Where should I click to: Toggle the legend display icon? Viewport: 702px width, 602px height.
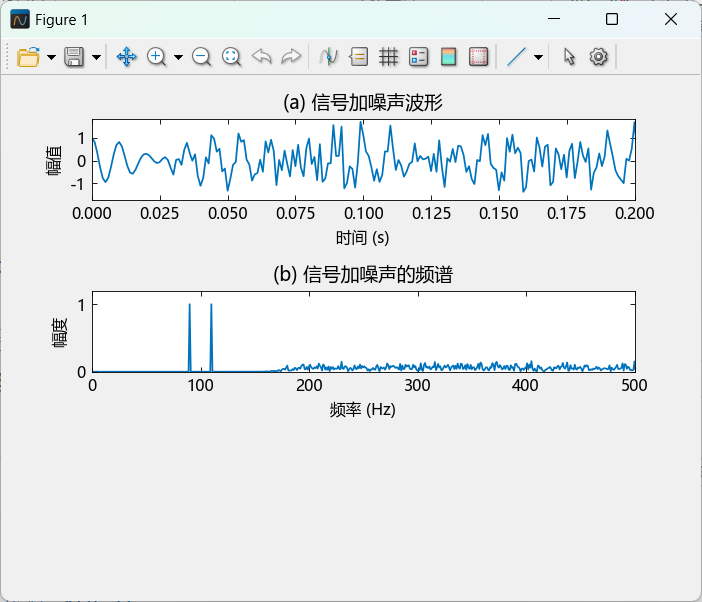pos(419,57)
